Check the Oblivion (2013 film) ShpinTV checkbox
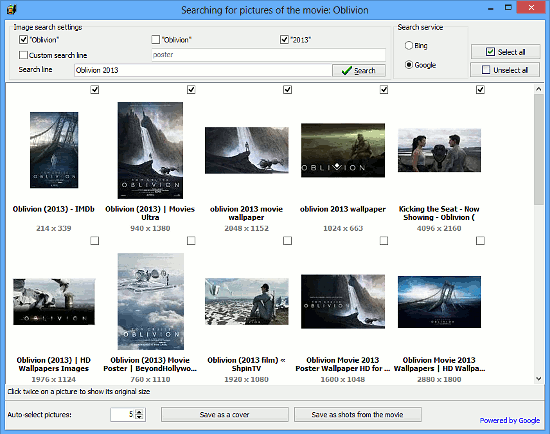 288,240
